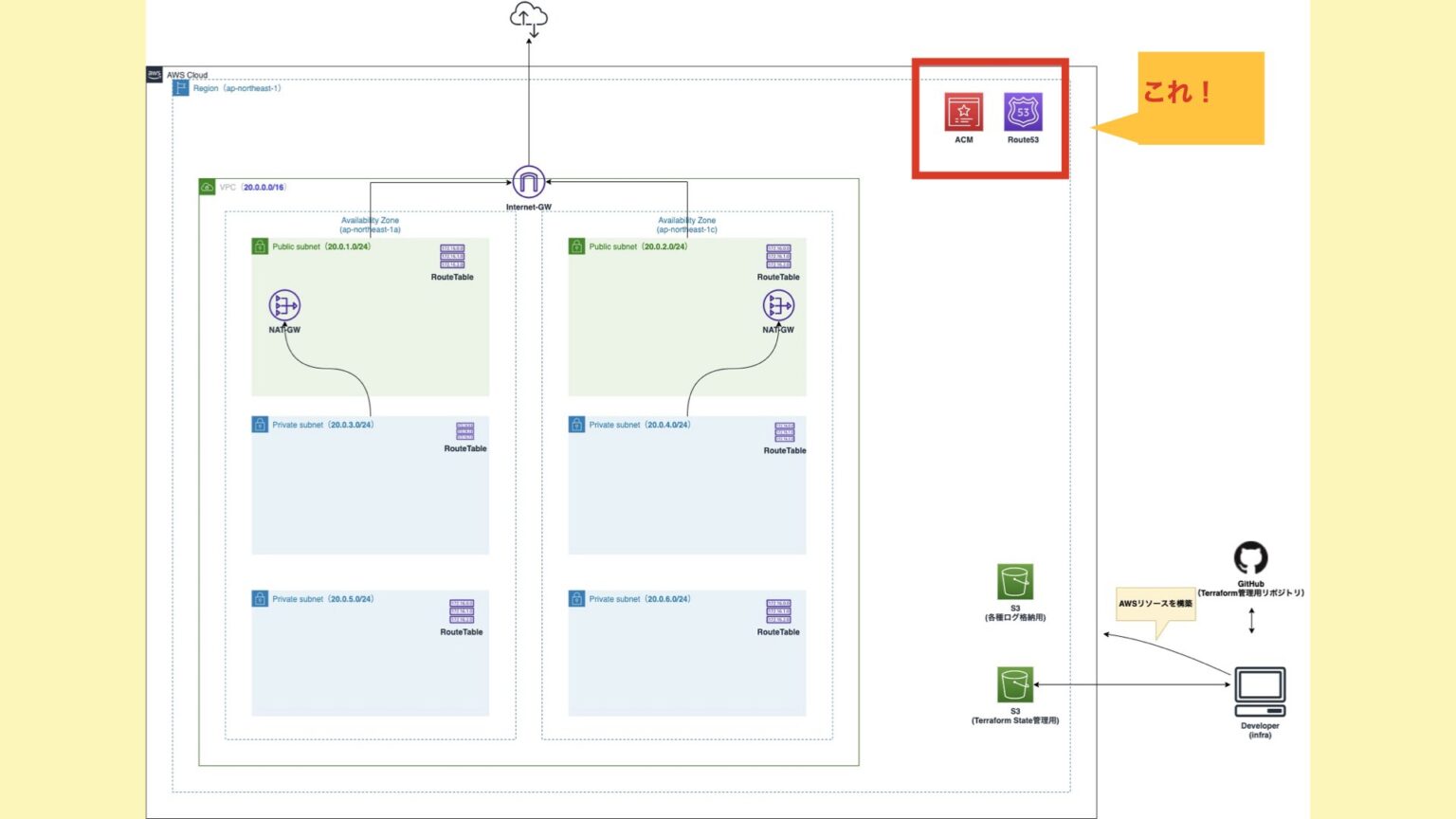
Task: Select the Private subnet 20.0.3.0/24 lock icon
Action: click(x=258, y=425)
